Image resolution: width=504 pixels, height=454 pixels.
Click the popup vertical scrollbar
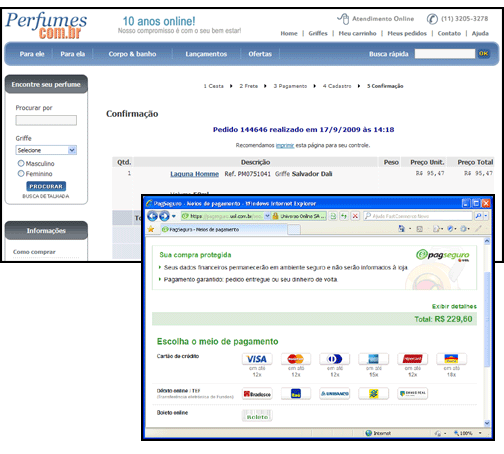coord(487,332)
